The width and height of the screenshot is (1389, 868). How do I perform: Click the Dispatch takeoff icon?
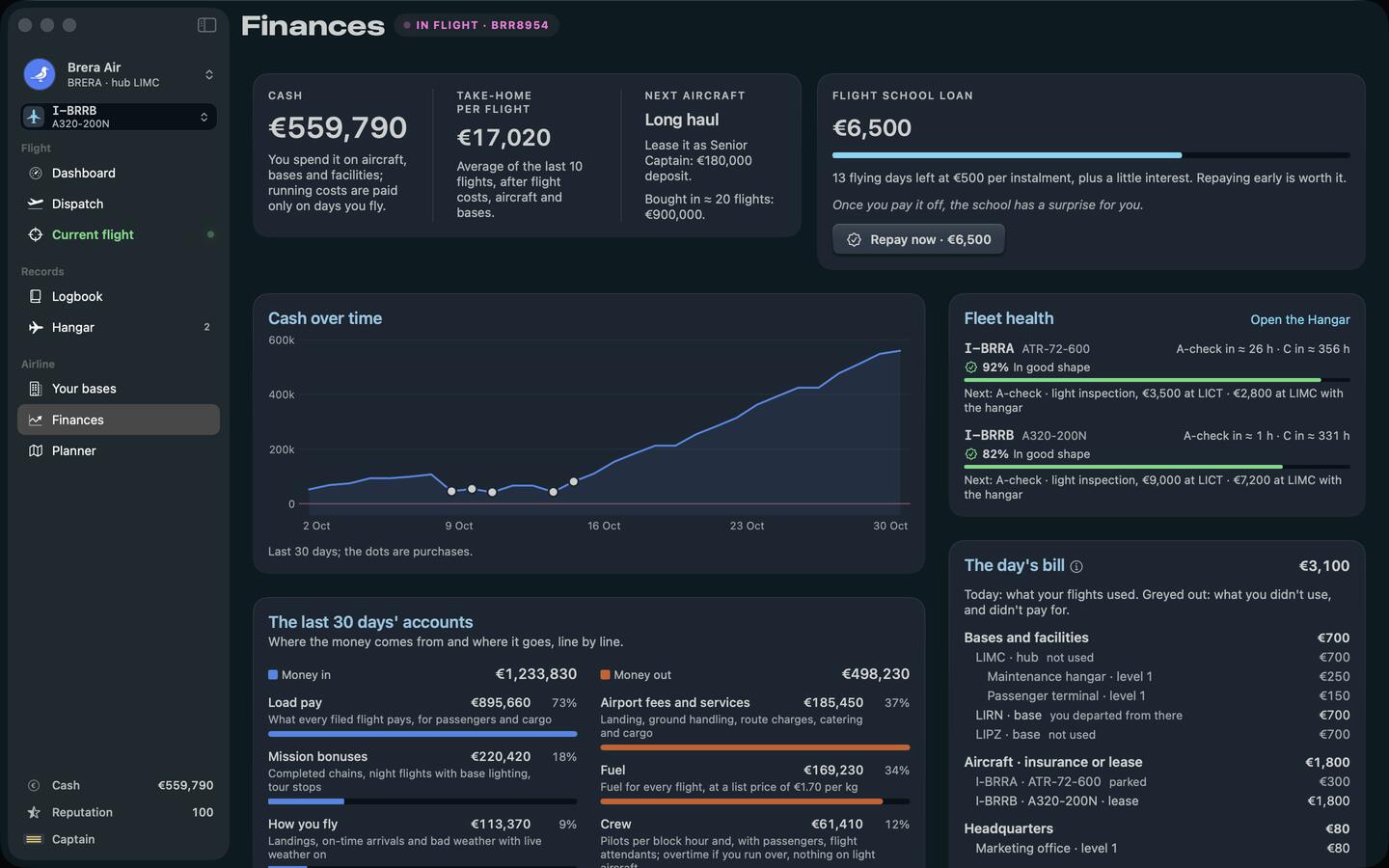[36, 204]
